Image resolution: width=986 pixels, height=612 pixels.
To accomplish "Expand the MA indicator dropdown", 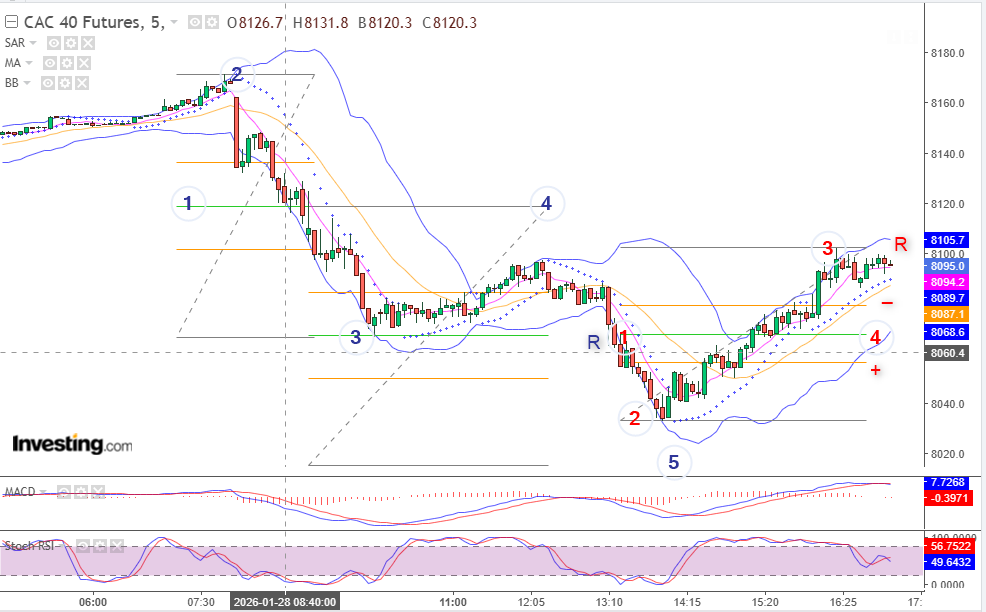I will pyautogui.click(x=29, y=63).
